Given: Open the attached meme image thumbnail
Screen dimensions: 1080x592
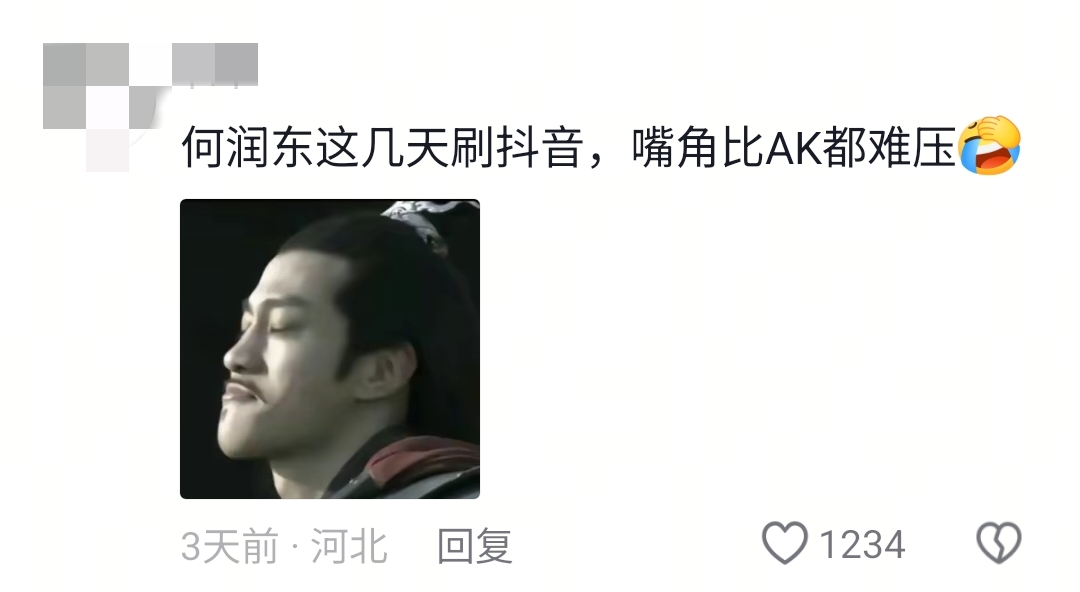Looking at the screenshot, I should tap(330, 349).
